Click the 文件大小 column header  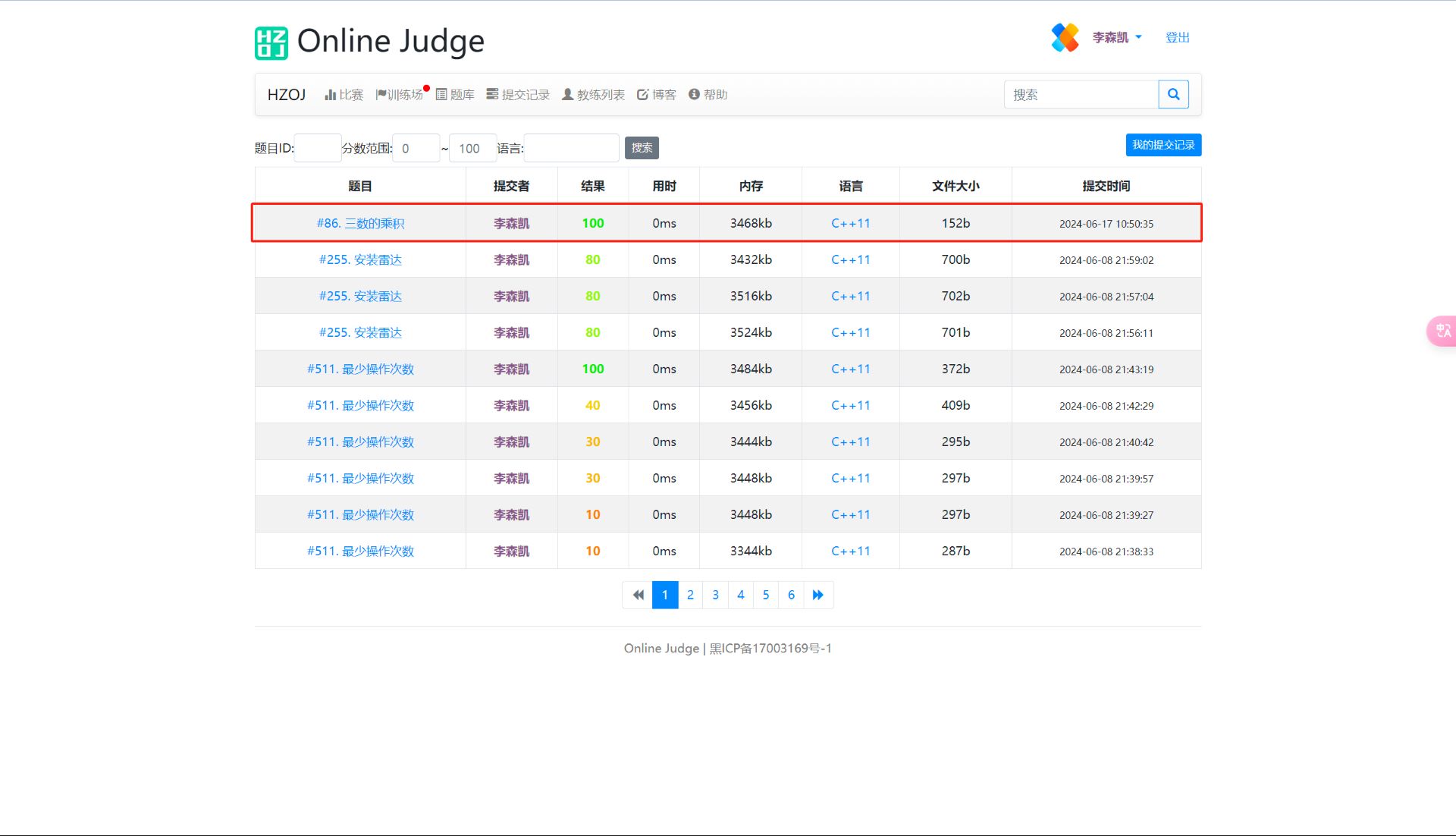(955, 186)
